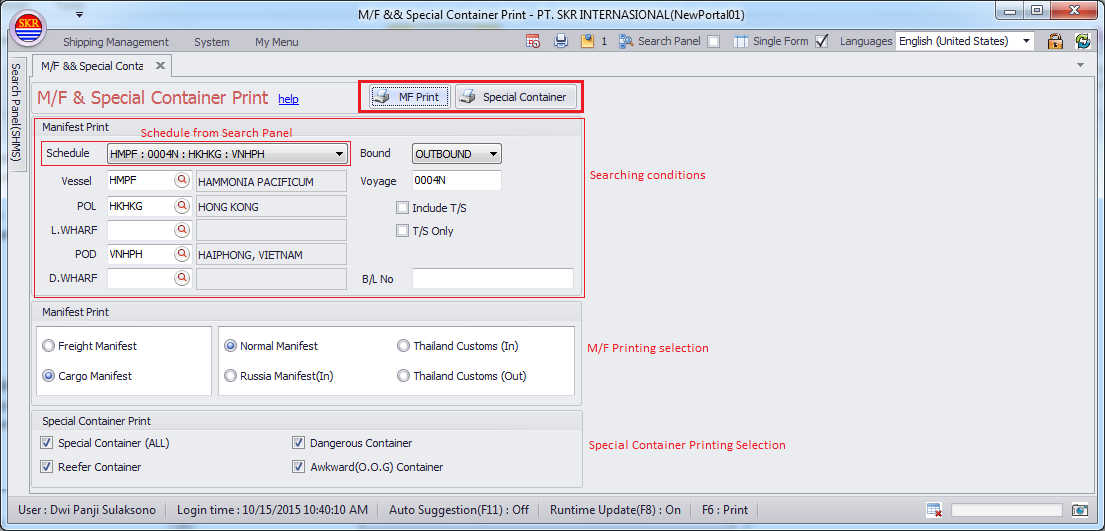This screenshot has height=531, width=1105.
Task: Open the My Menu menu
Action: pos(276,42)
